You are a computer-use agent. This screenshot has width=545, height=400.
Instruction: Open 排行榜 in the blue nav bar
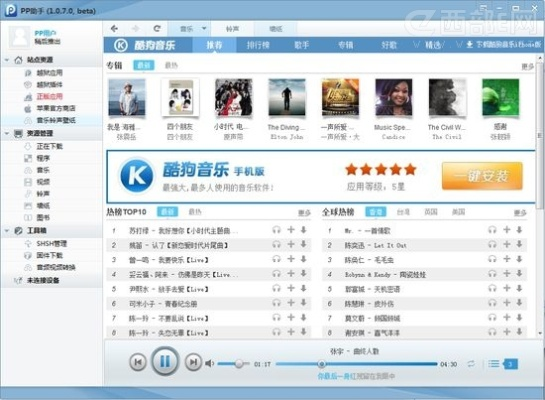click(258, 45)
